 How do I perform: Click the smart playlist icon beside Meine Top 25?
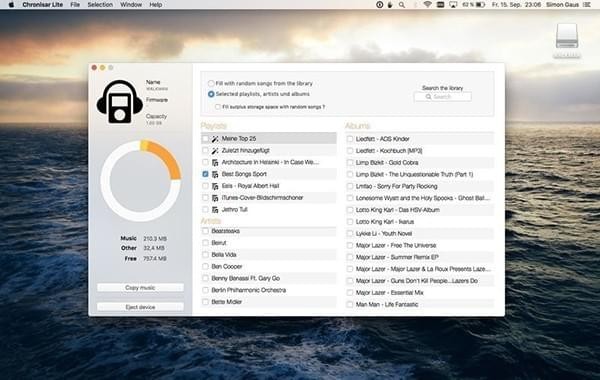tap(215, 139)
